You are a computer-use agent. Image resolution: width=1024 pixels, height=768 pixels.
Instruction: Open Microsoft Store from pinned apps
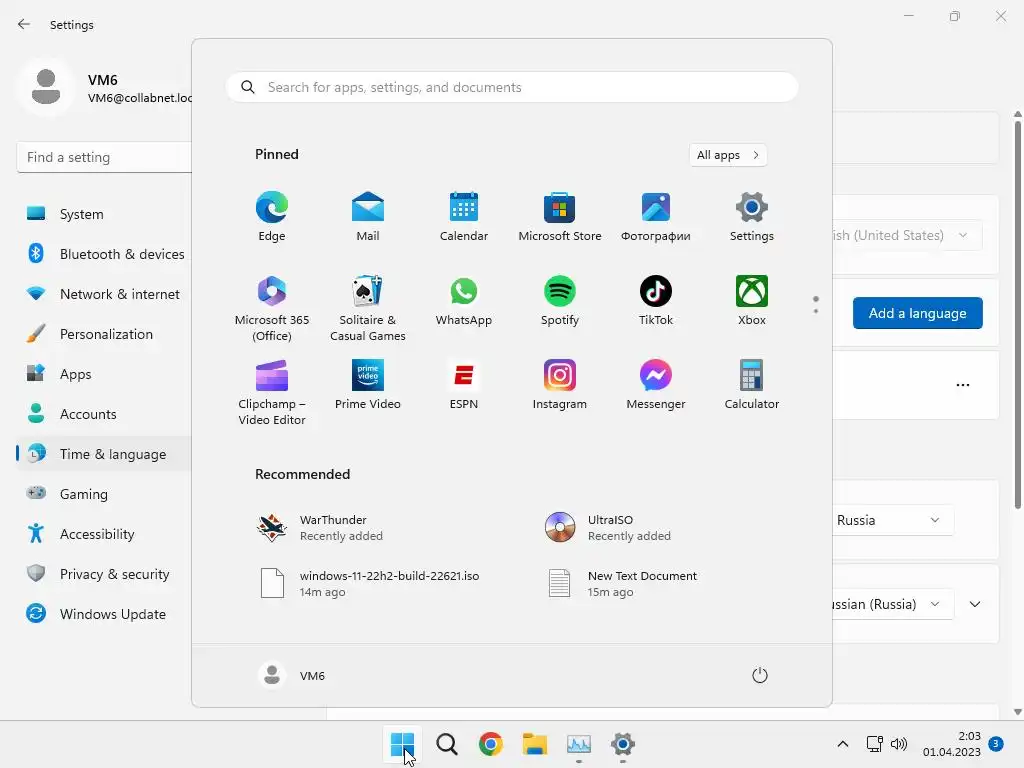[x=560, y=216]
